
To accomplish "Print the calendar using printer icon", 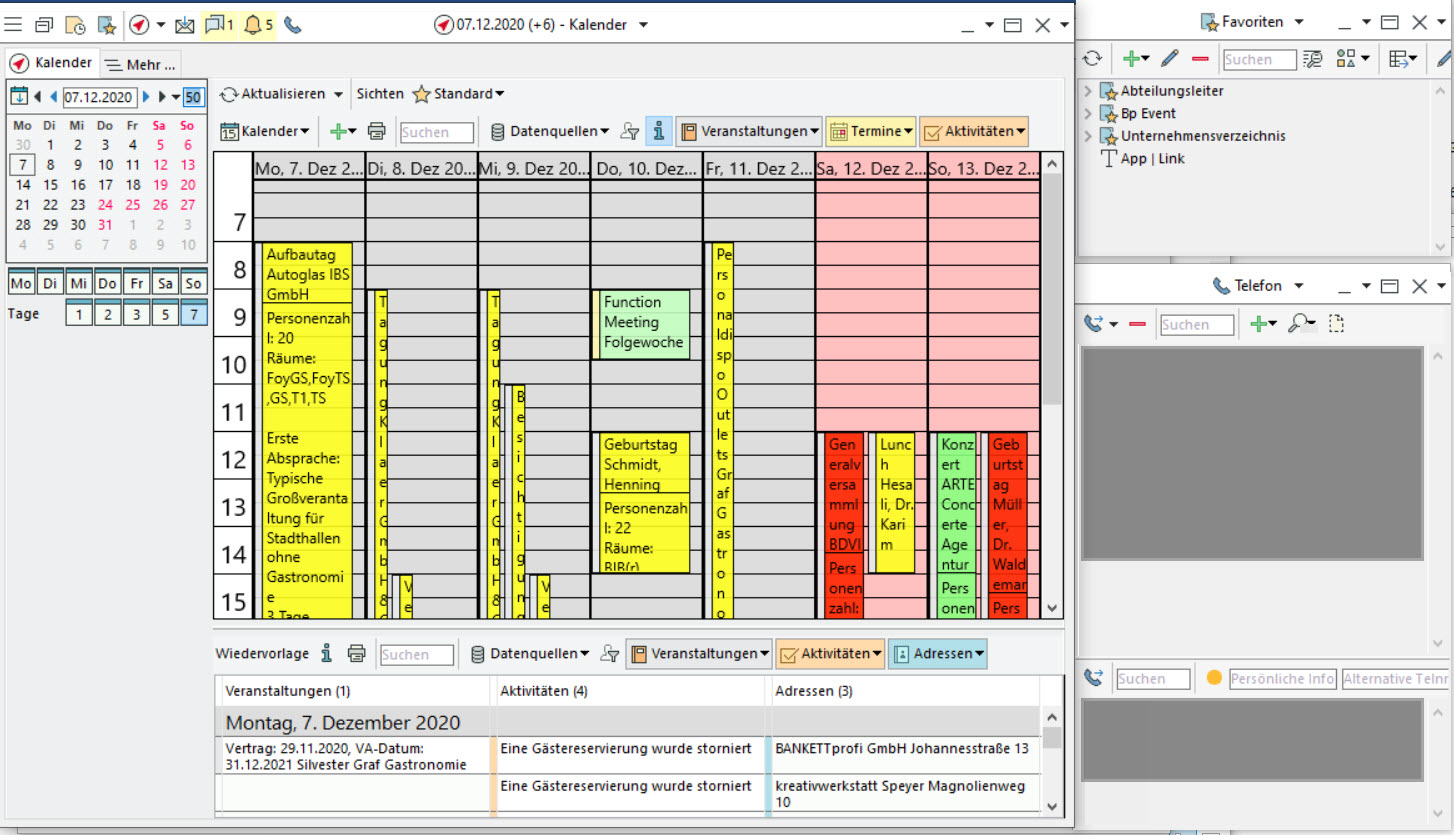I will (x=377, y=131).
